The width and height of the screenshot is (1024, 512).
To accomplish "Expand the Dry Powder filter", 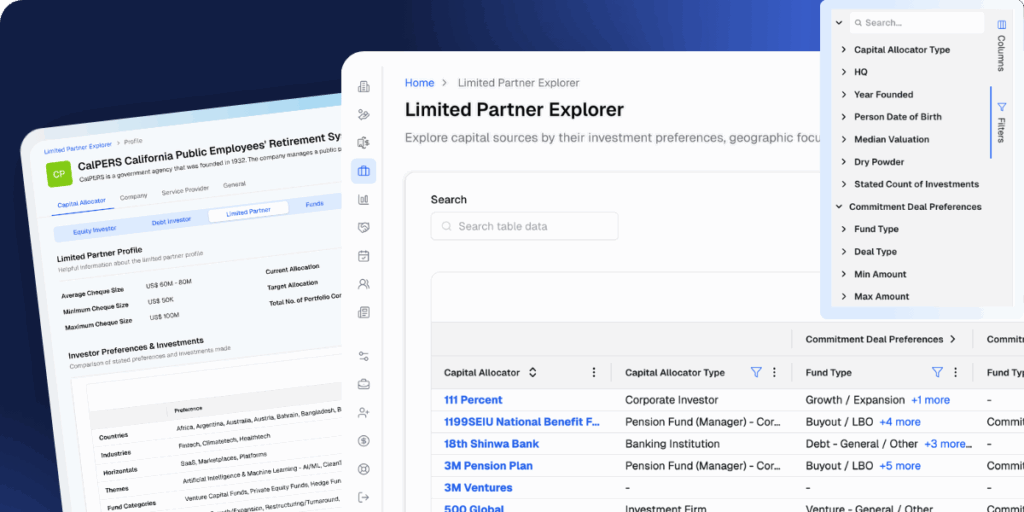I will (844, 162).
